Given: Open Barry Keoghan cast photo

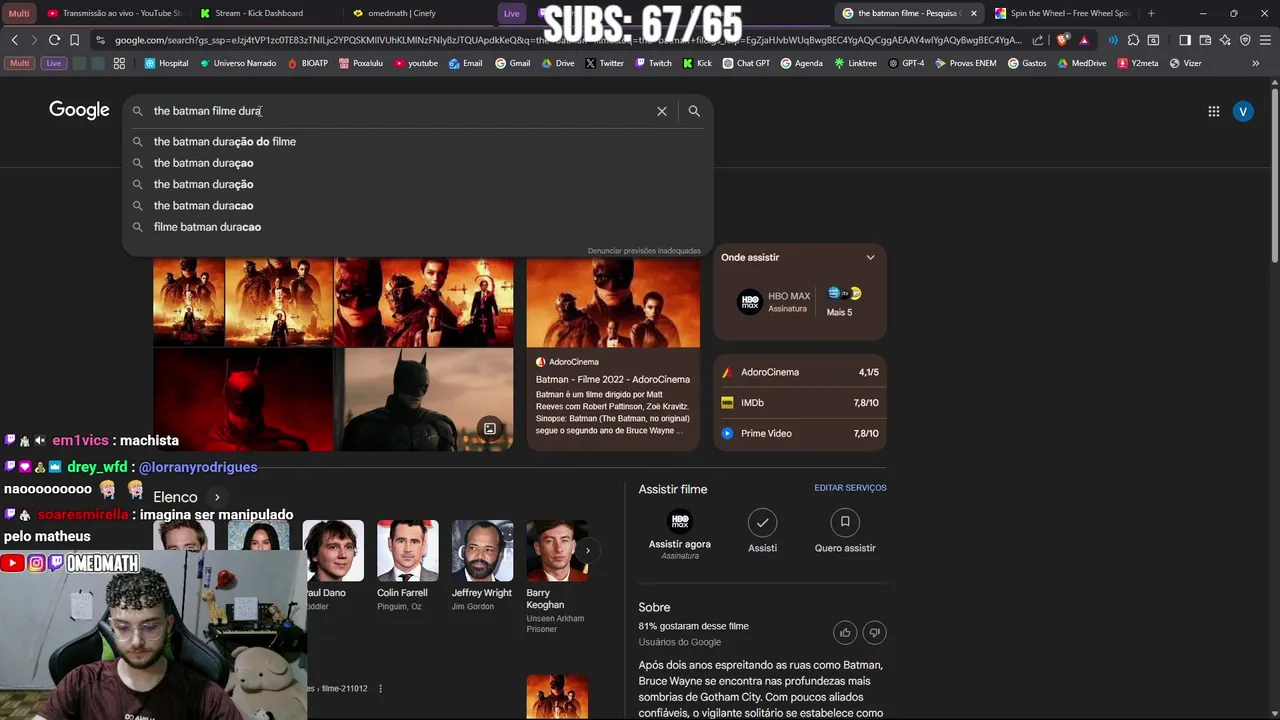Looking at the screenshot, I should tap(557, 550).
